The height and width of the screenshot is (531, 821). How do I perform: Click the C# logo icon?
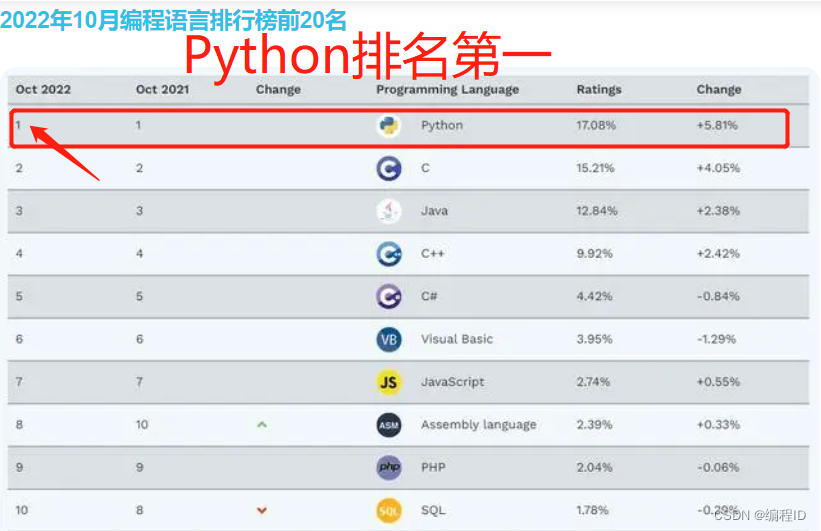point(389,297)
